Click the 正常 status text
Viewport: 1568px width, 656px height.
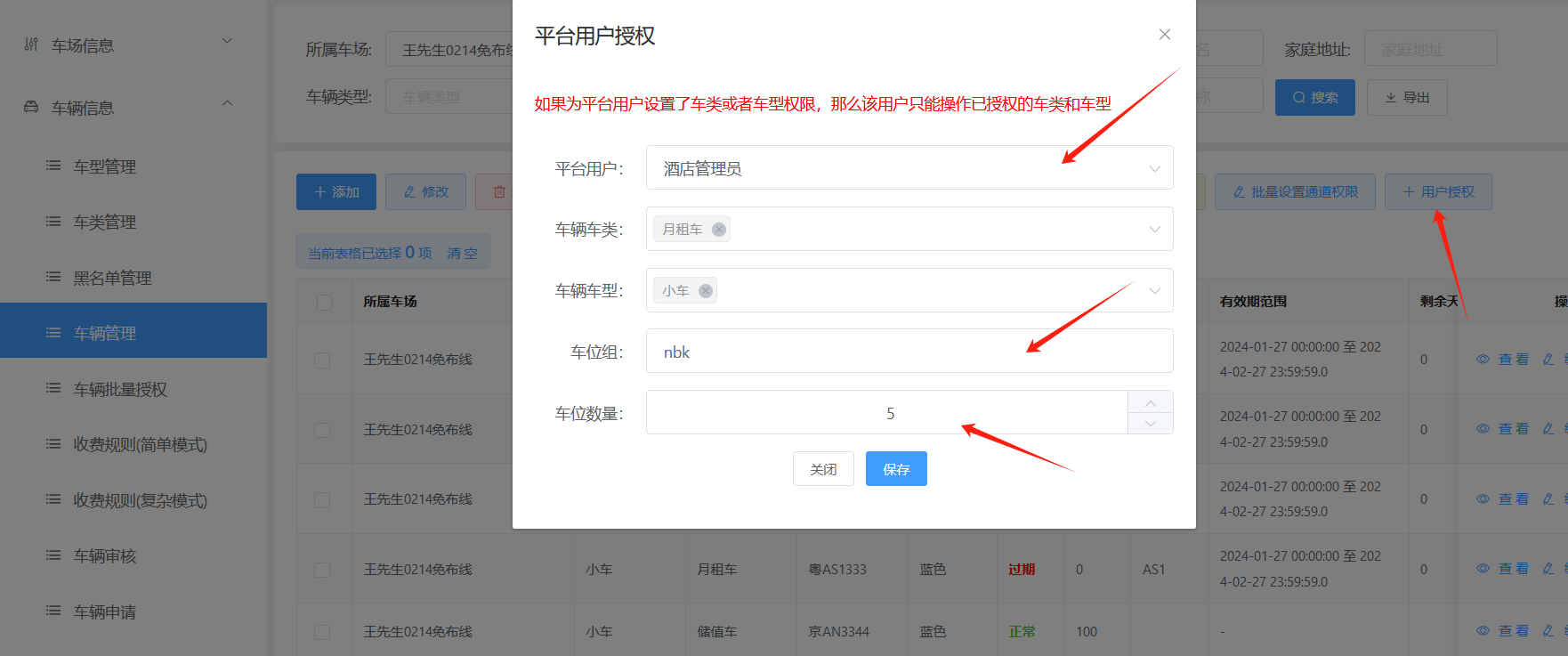1022,631
